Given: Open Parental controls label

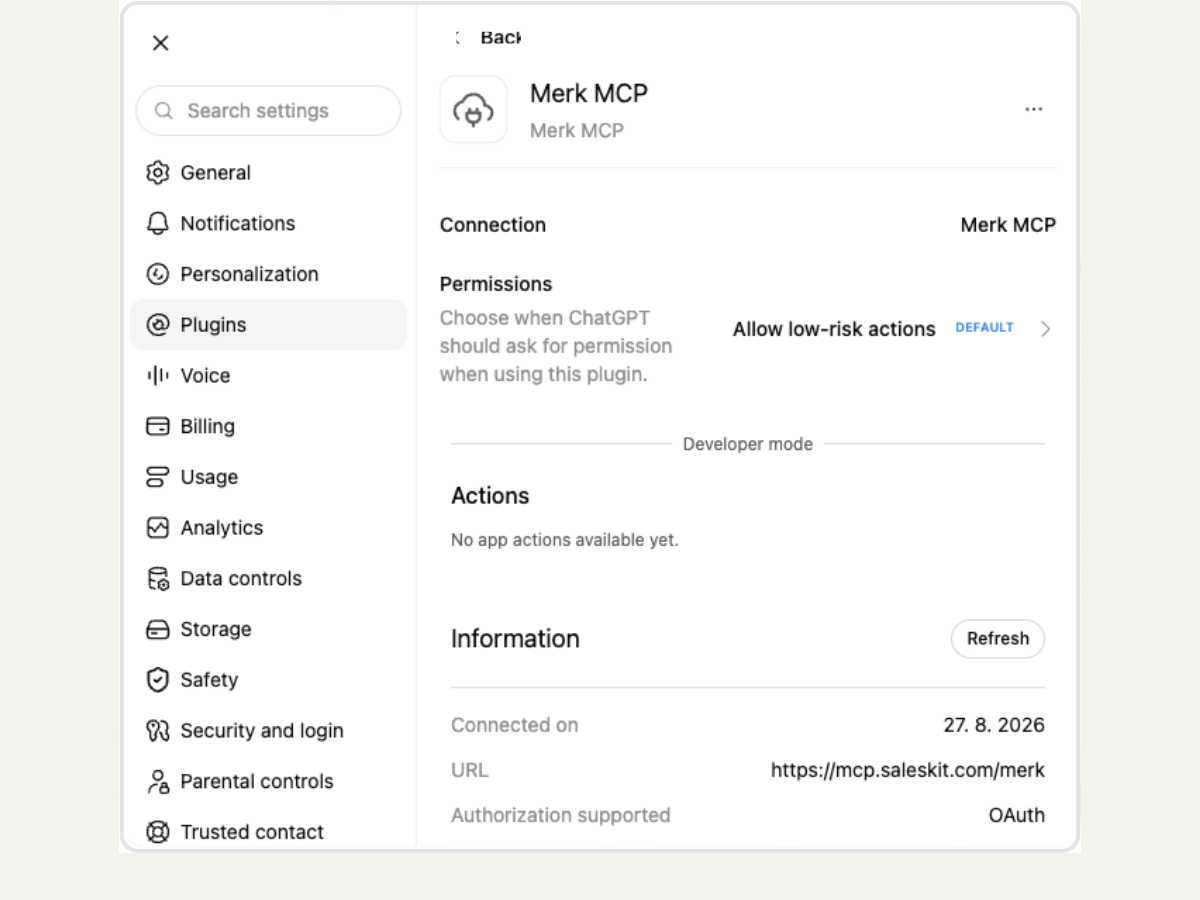Looking at the screenshot, I should pos(256,782).
